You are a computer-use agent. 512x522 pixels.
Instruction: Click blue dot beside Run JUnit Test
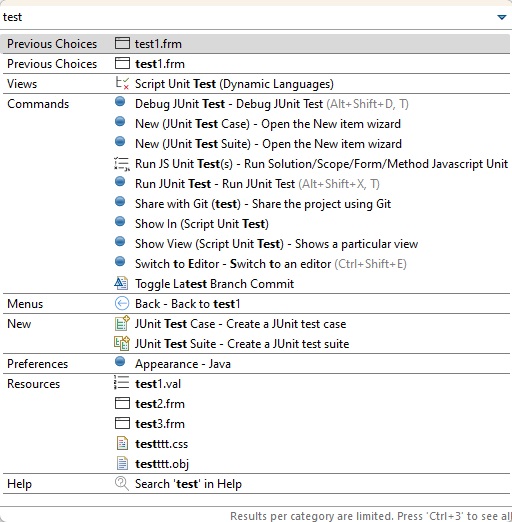(x=120, y=182)
